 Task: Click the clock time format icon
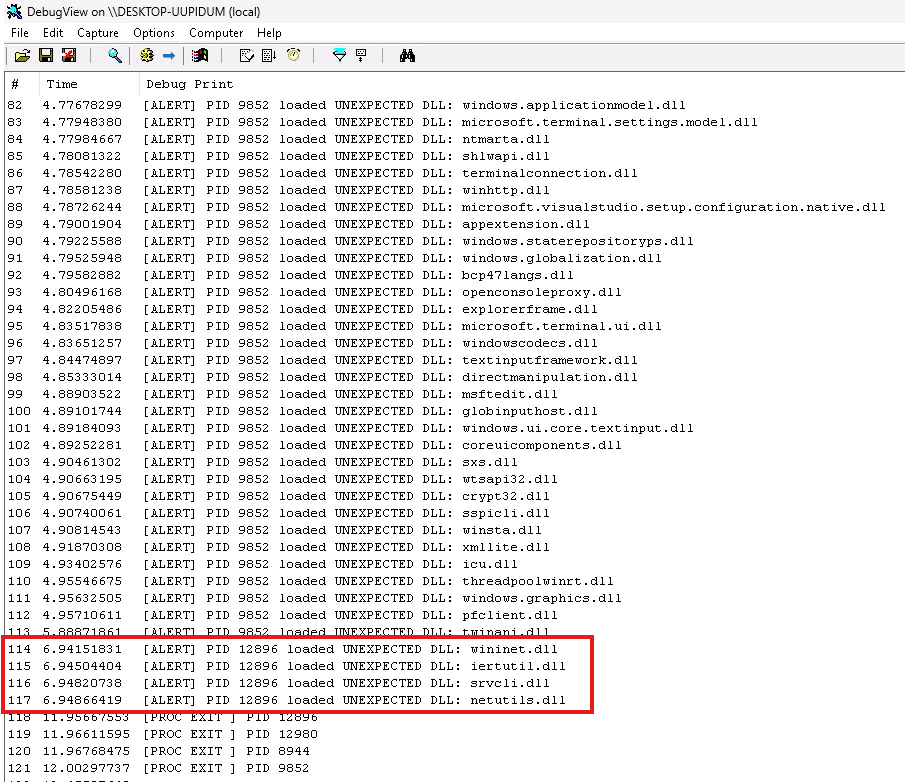pyautogui.click(x=293, y=56)
